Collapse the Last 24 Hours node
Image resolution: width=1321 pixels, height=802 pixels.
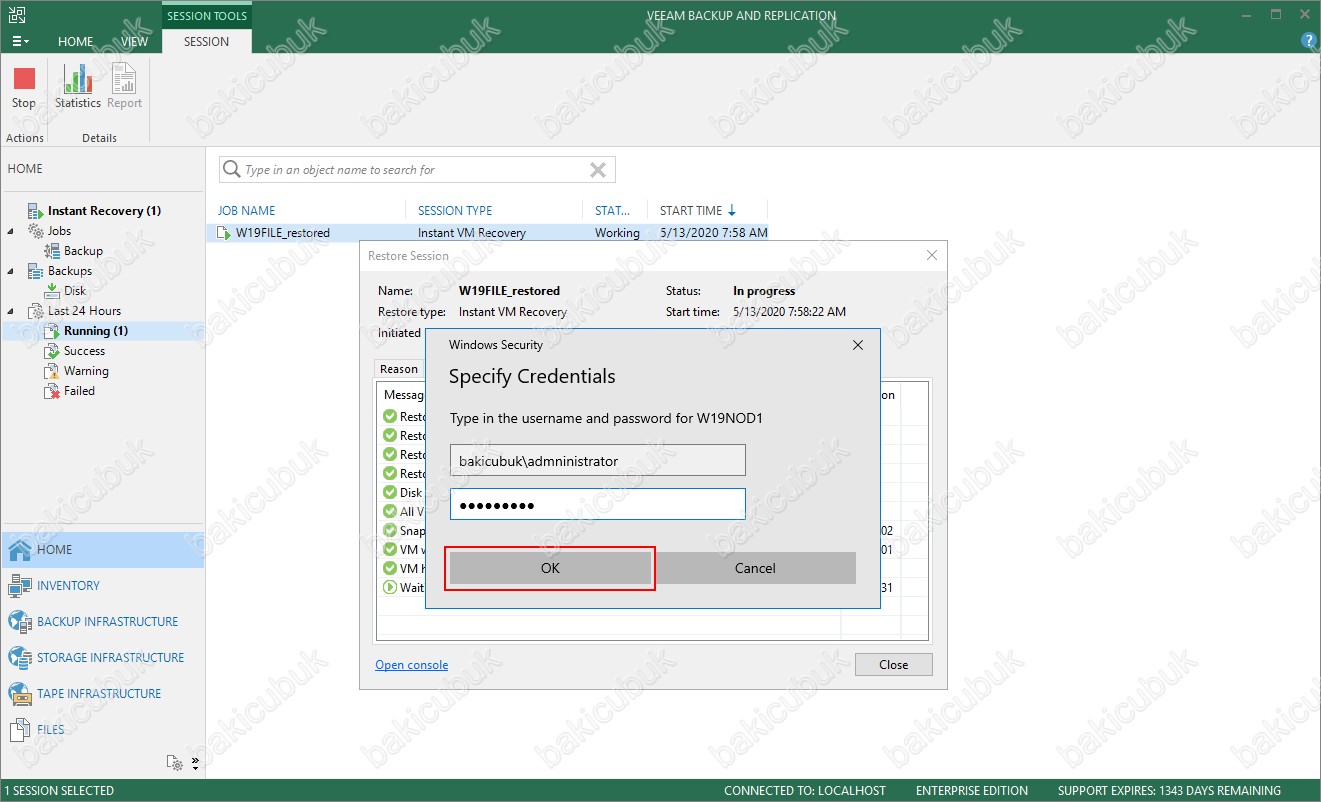coord(11,311)
